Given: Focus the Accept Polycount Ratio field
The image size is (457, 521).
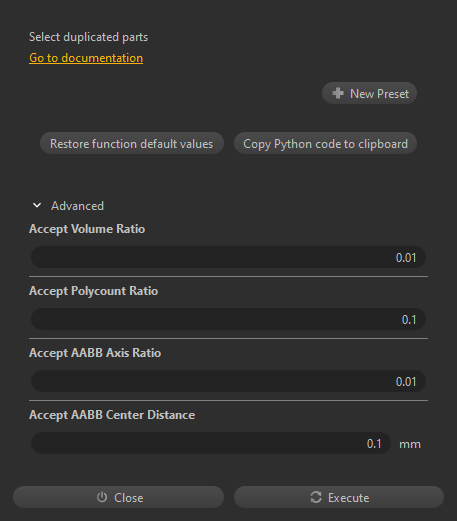Looking at the screenshot, I should click(228, 319).
